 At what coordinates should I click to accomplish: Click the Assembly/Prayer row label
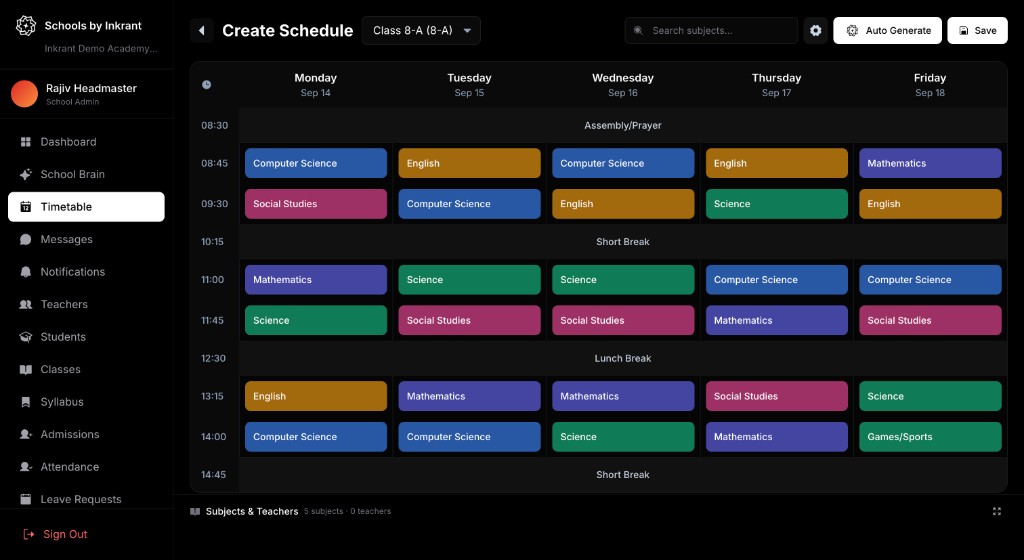(623, 125)
